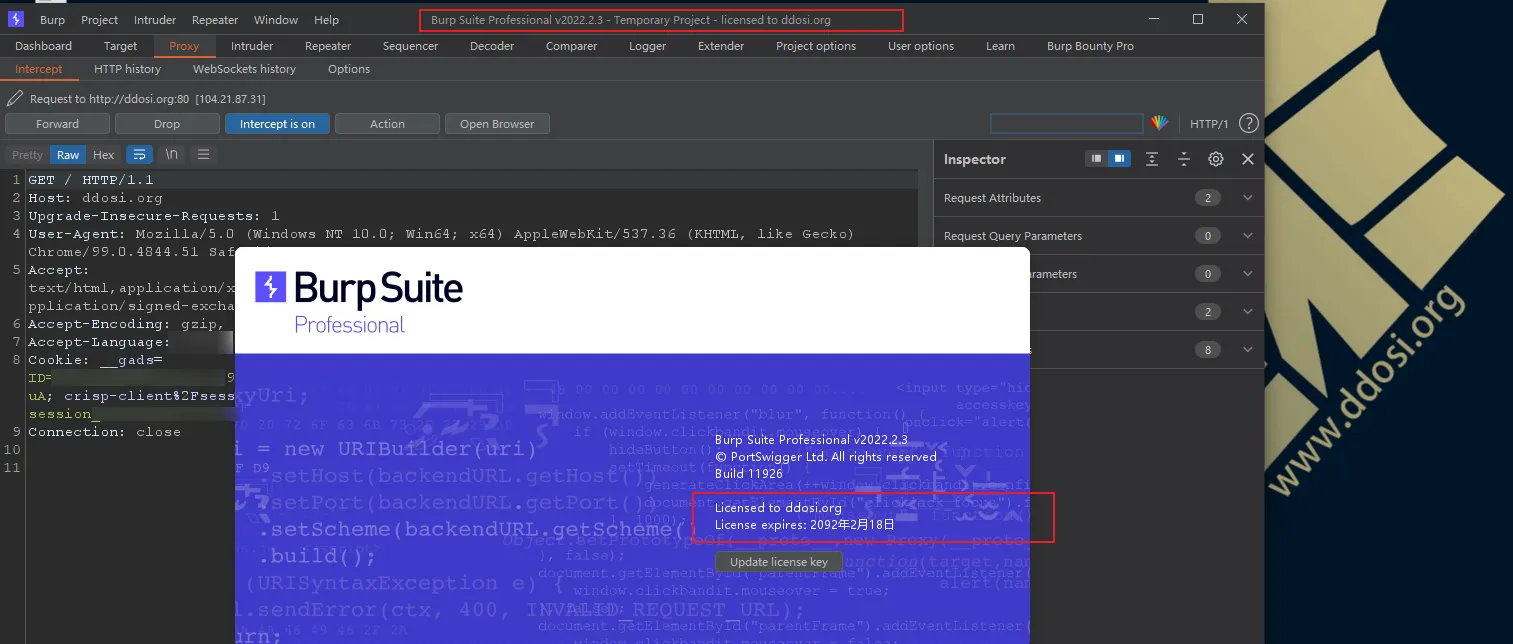Click the Host: ddosi.org header line
1513x644 pixels.
point(95,198)
